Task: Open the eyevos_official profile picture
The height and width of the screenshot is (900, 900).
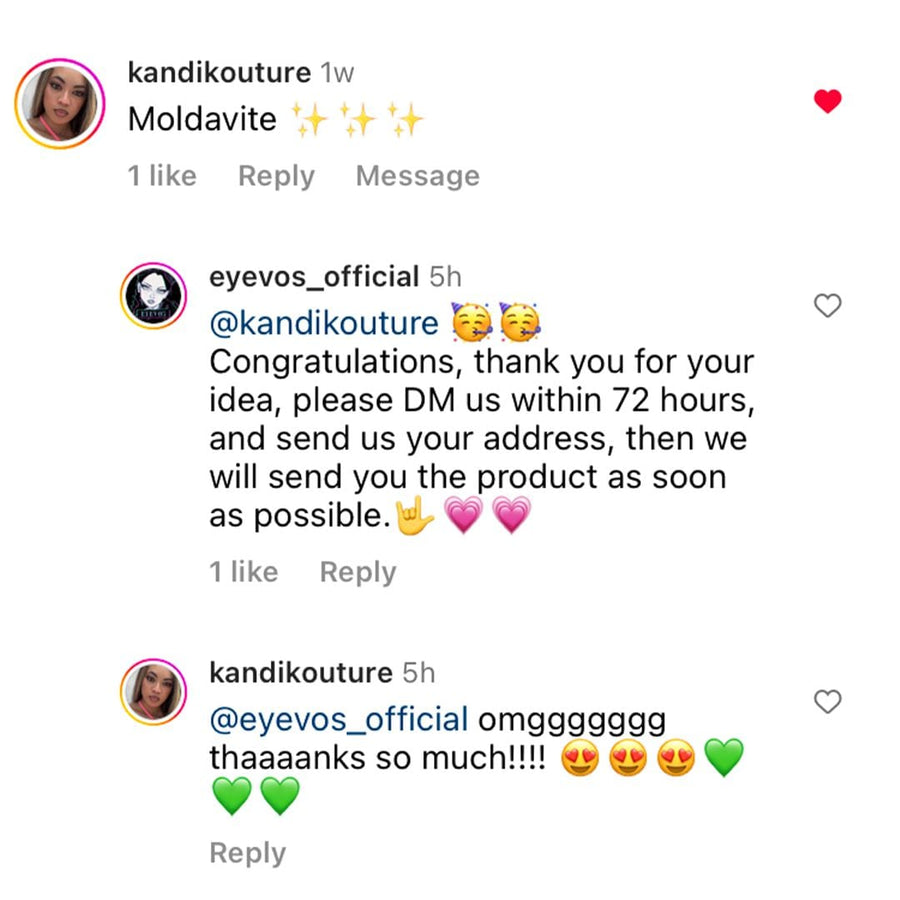Action: [153, 296]
